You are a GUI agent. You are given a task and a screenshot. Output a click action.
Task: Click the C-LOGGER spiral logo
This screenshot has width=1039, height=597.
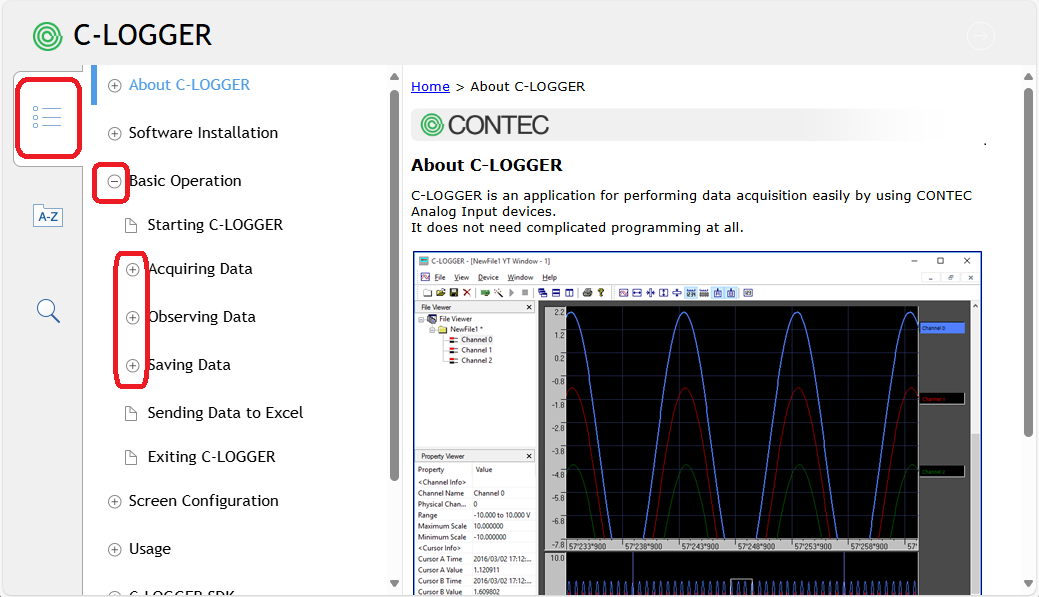pyautogui.click(x=48, y=36)
